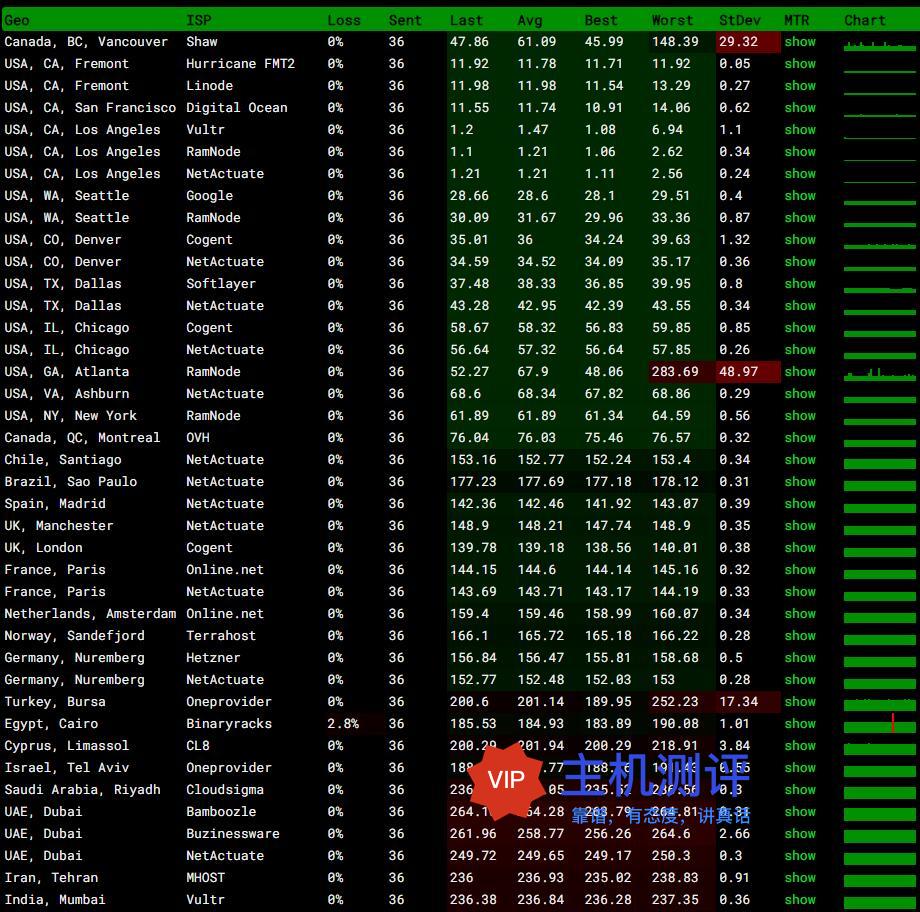
Task: Click the 'UK, Manchester' geo cell
Action: coord(59,526)
